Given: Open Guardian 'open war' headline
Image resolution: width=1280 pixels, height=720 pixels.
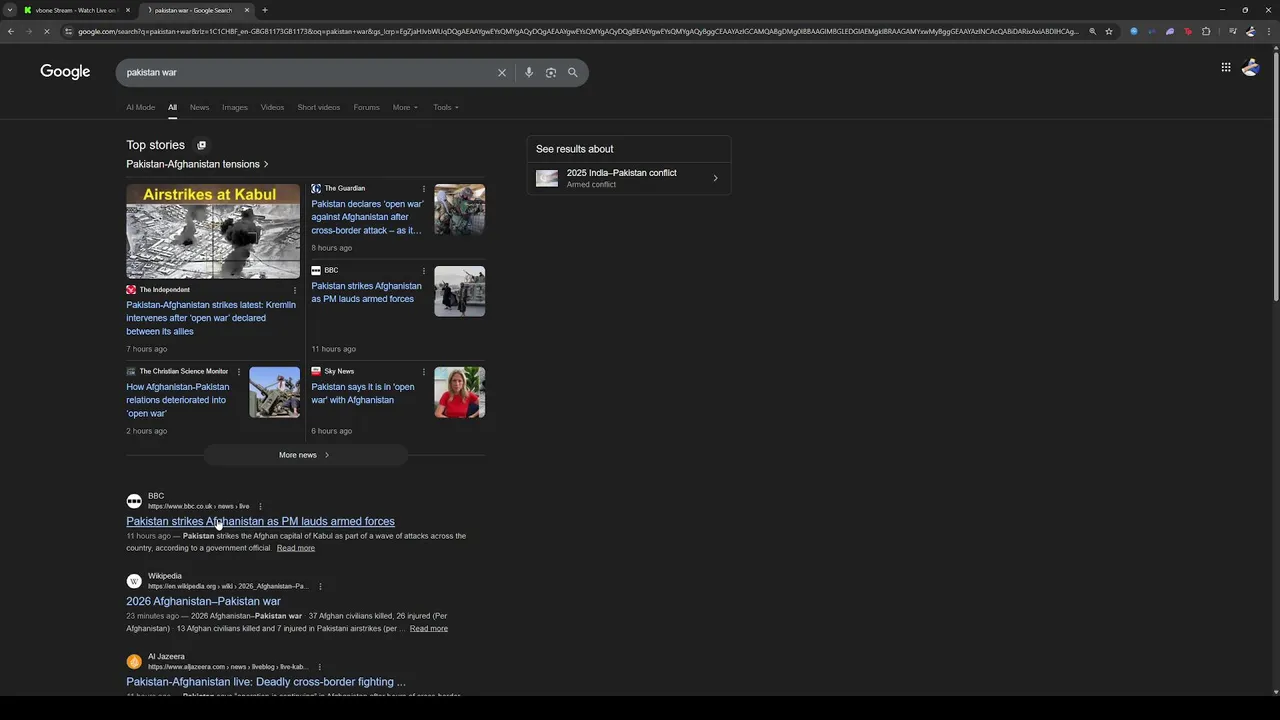Looking at the screenshot, I should [367, 217].
